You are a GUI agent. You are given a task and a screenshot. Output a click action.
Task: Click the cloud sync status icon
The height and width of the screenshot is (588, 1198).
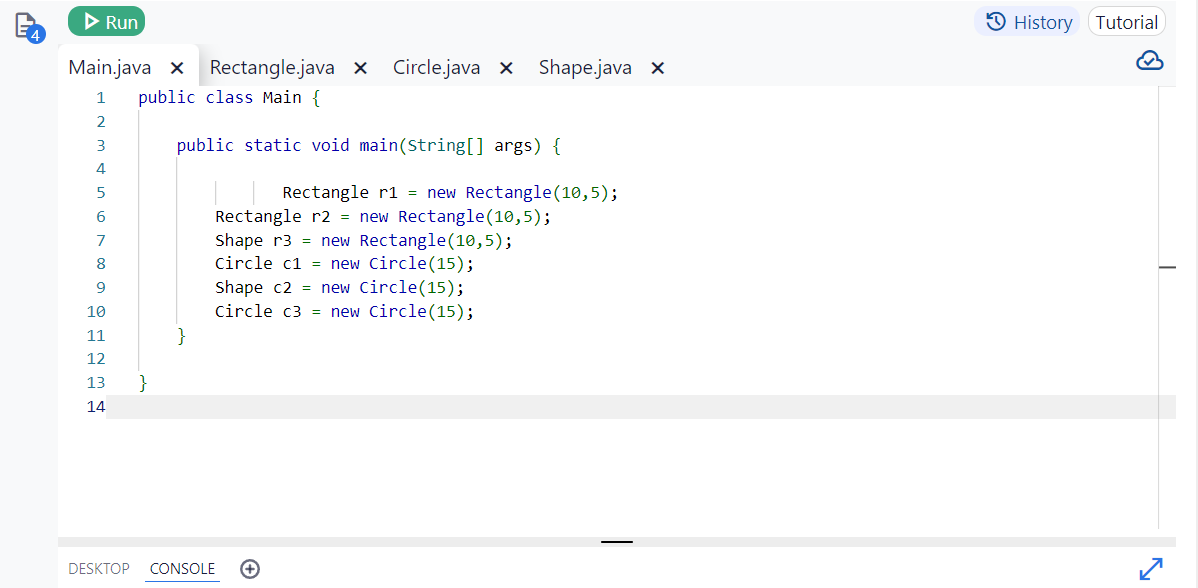click(1150, 60)
